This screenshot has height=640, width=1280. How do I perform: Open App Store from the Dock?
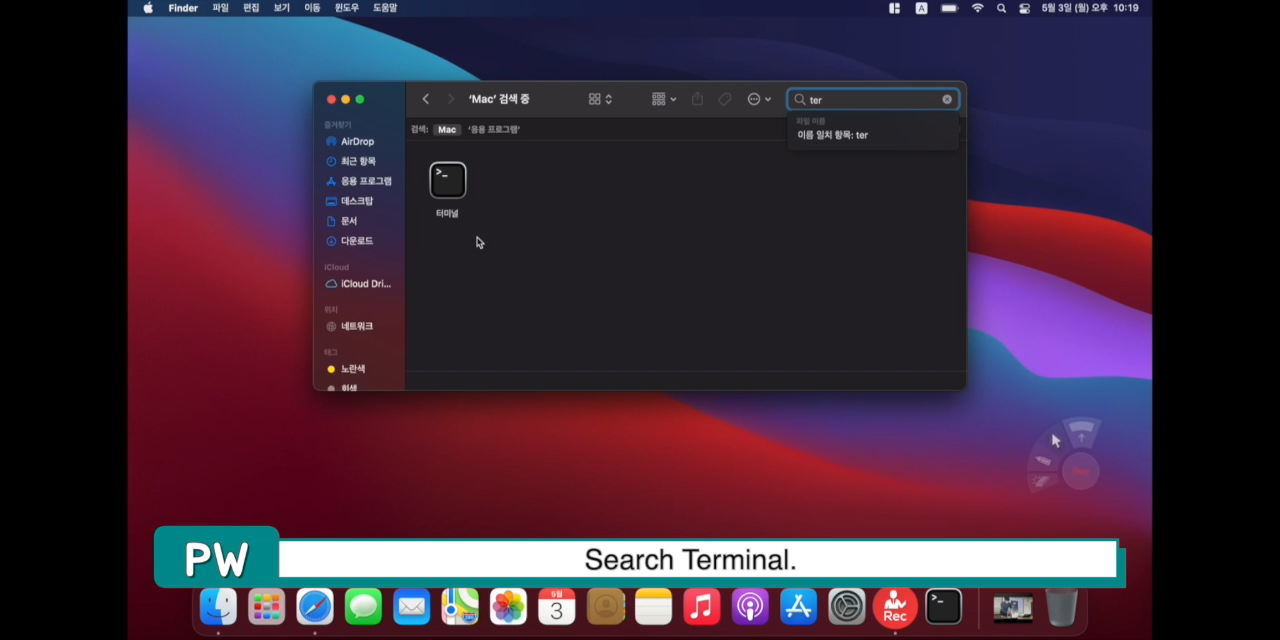click(798, 606)
